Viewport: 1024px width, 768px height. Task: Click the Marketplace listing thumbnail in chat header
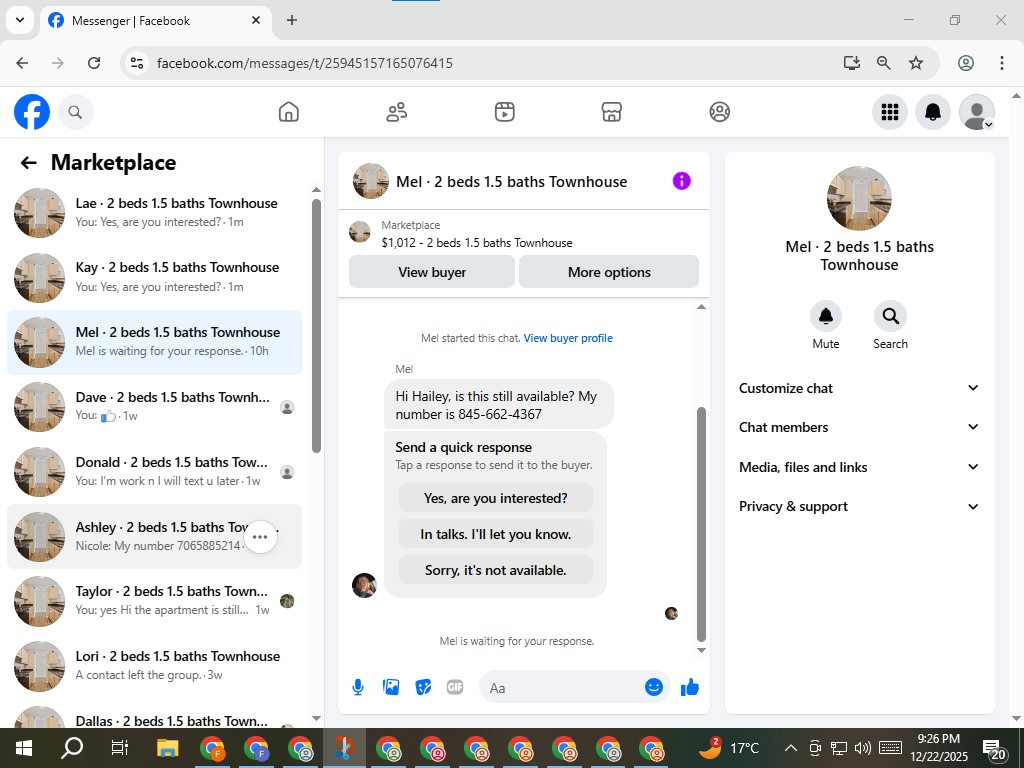360,232
